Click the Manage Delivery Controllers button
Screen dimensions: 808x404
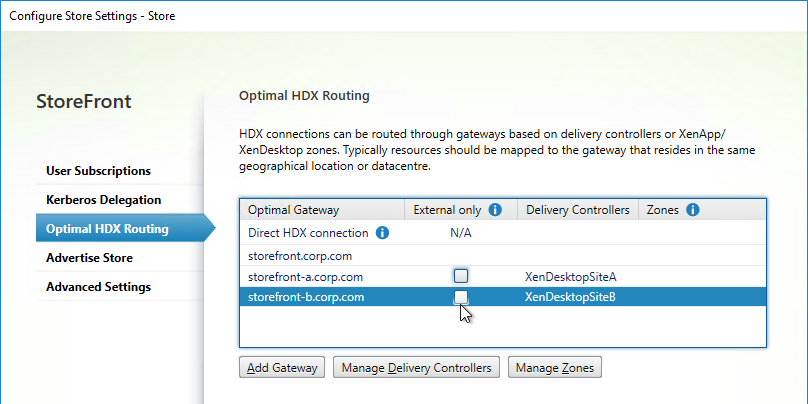click(416, 367)
